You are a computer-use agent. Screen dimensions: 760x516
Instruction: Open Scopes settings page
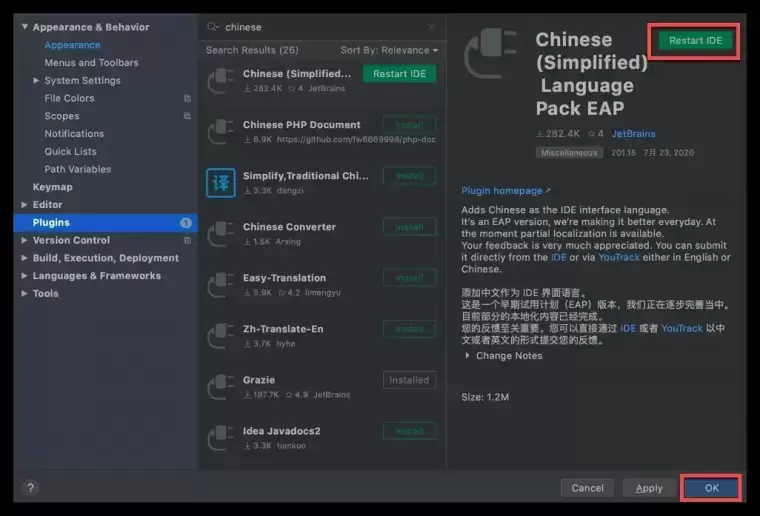(x=62, y=116)
